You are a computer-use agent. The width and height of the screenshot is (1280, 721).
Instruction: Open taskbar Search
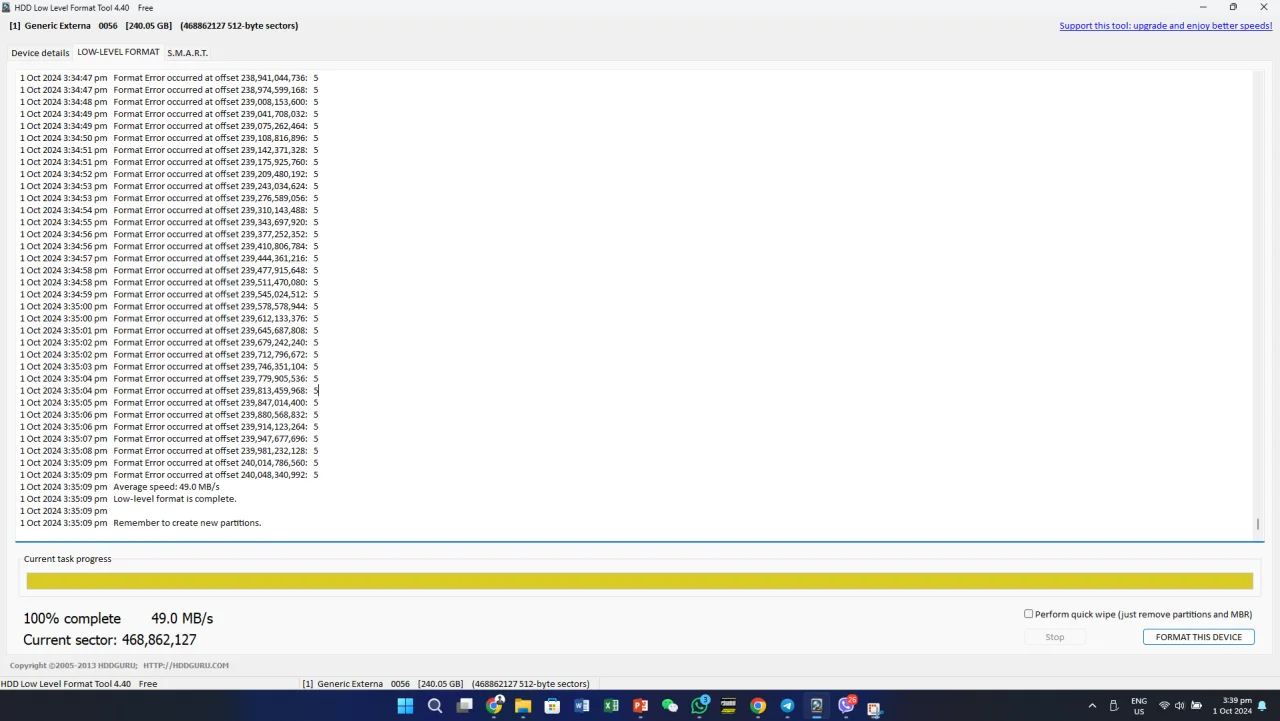(x=435, y=706)
